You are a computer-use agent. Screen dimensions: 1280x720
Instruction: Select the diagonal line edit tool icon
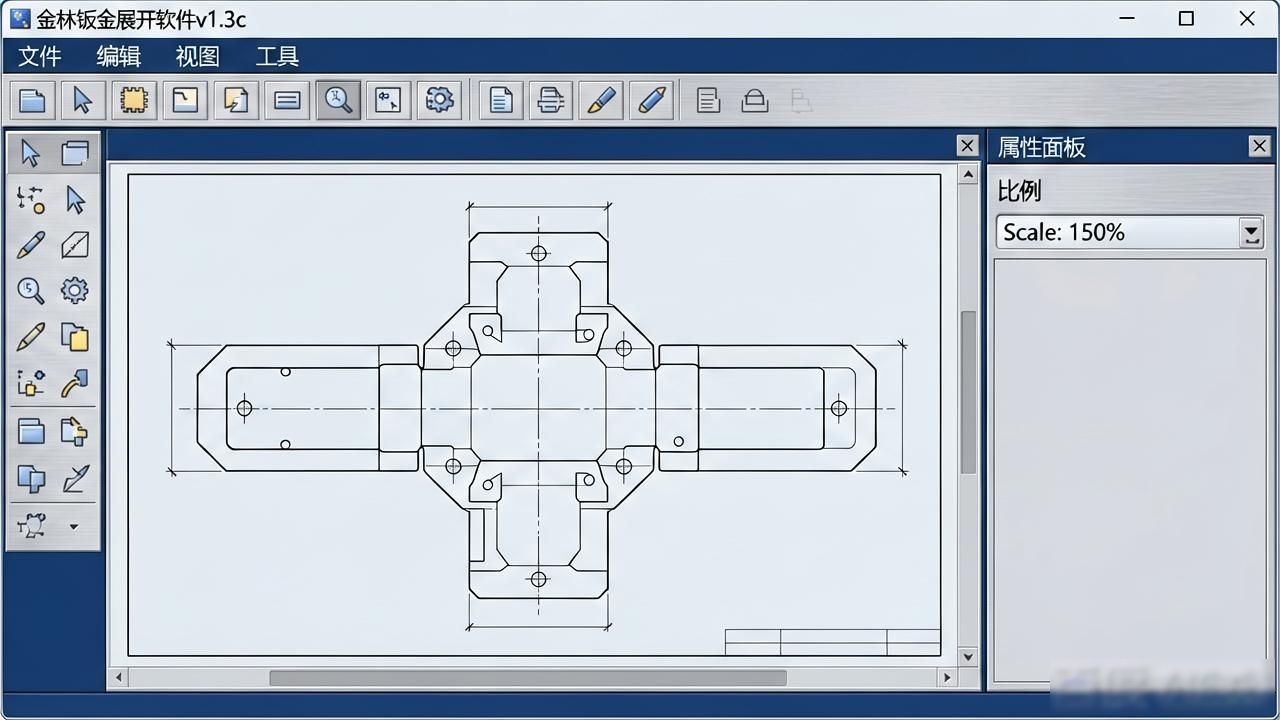click(x=75, y=479)
